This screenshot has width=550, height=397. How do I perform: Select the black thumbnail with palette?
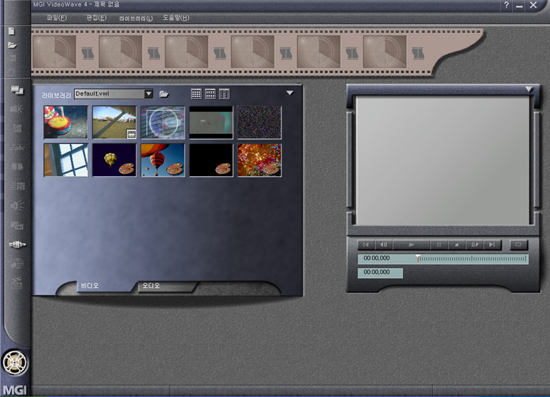pyautogui.click(x=211, y=160)
